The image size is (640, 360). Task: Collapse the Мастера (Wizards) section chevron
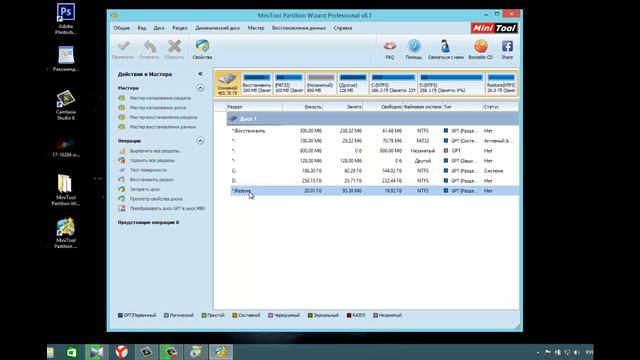(x=200, y=88)
